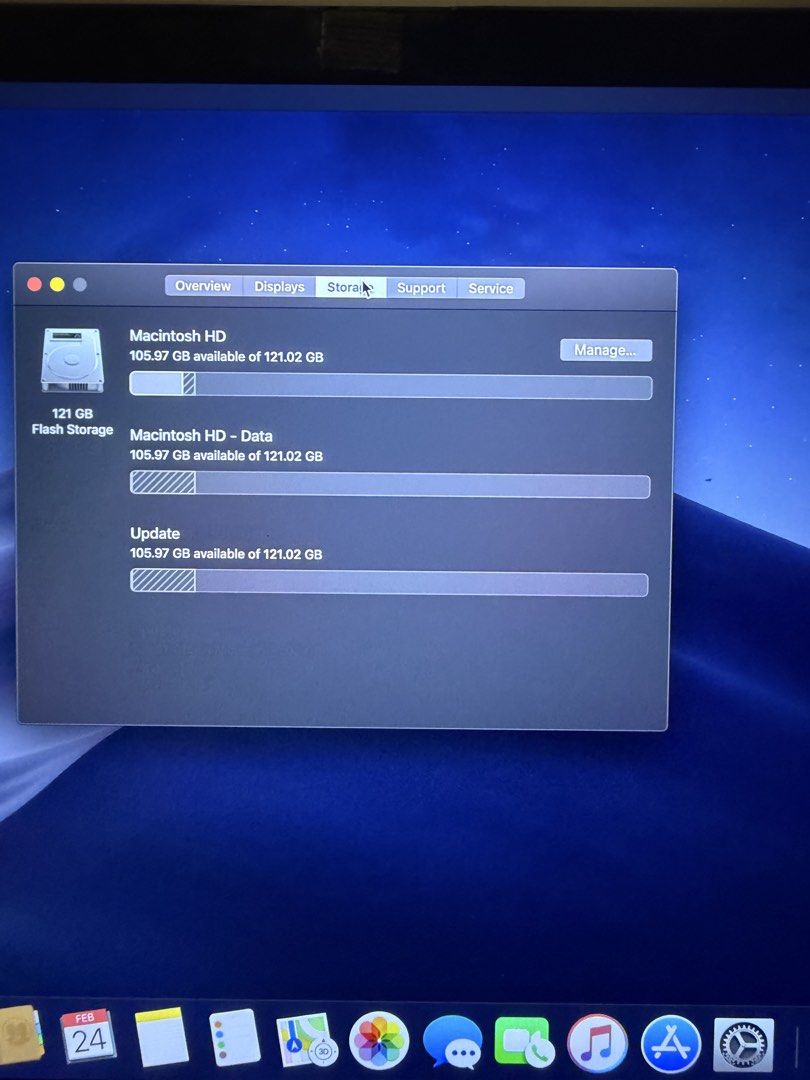This screenshot has width=810, height=1080.
Task: Click the 'Macintosh HD - Data' volume name
Action: [x=201, y=436]
